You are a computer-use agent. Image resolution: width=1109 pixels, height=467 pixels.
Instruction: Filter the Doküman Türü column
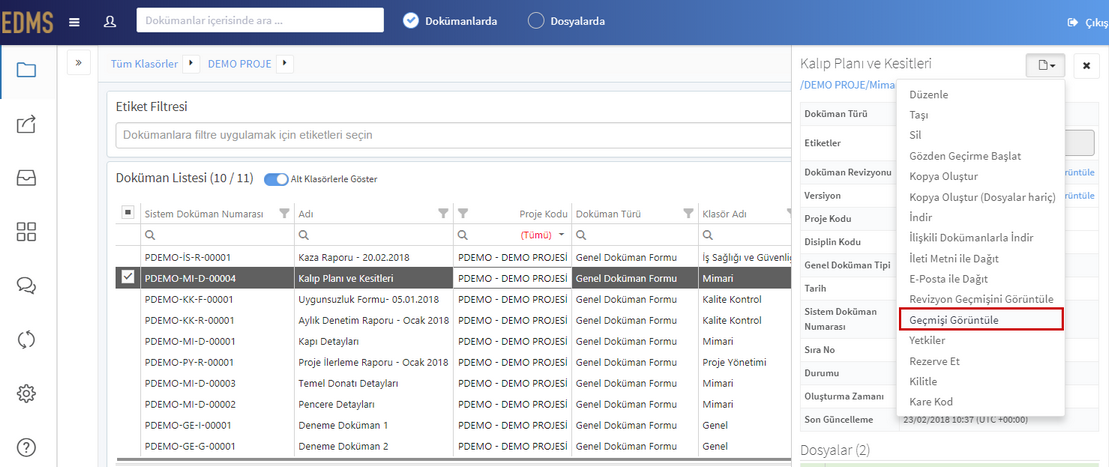687,213
